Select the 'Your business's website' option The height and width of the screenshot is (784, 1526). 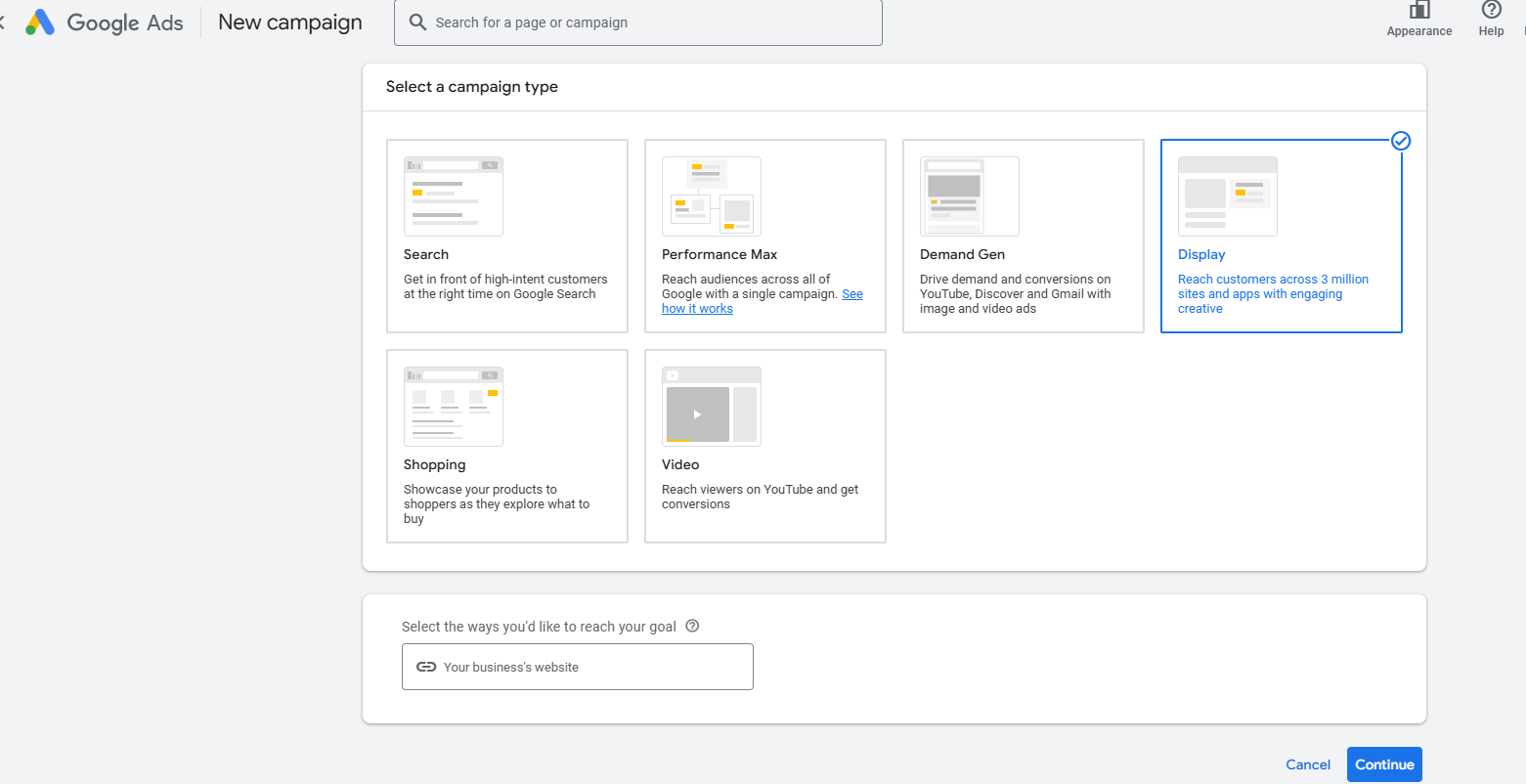click(577, 667)
